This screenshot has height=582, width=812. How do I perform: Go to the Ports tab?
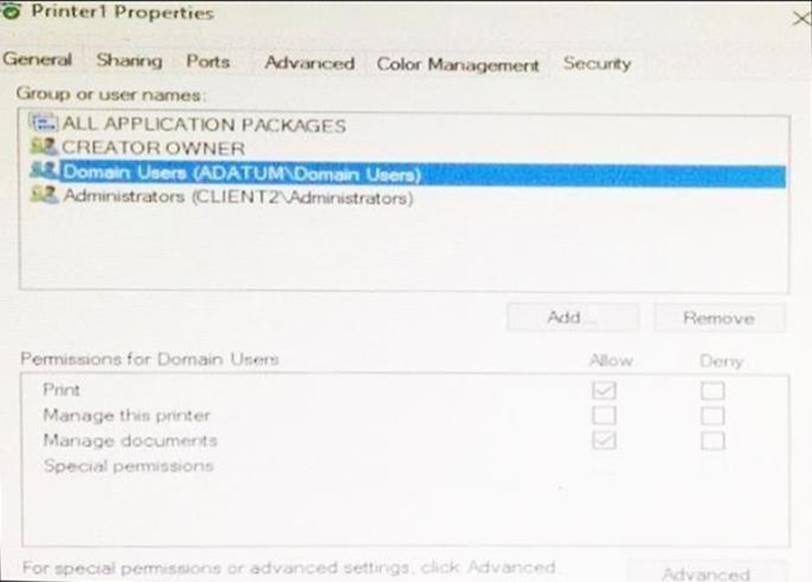[207, 60]
